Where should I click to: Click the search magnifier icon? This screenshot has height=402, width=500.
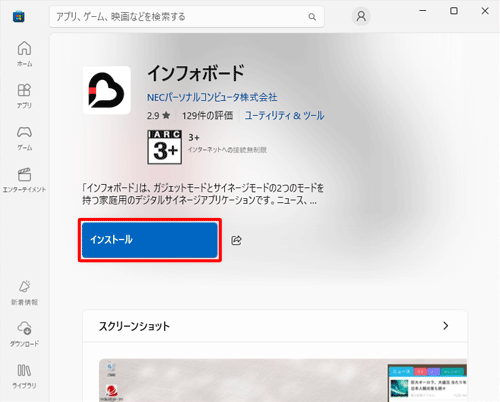[x=312, y=17]
